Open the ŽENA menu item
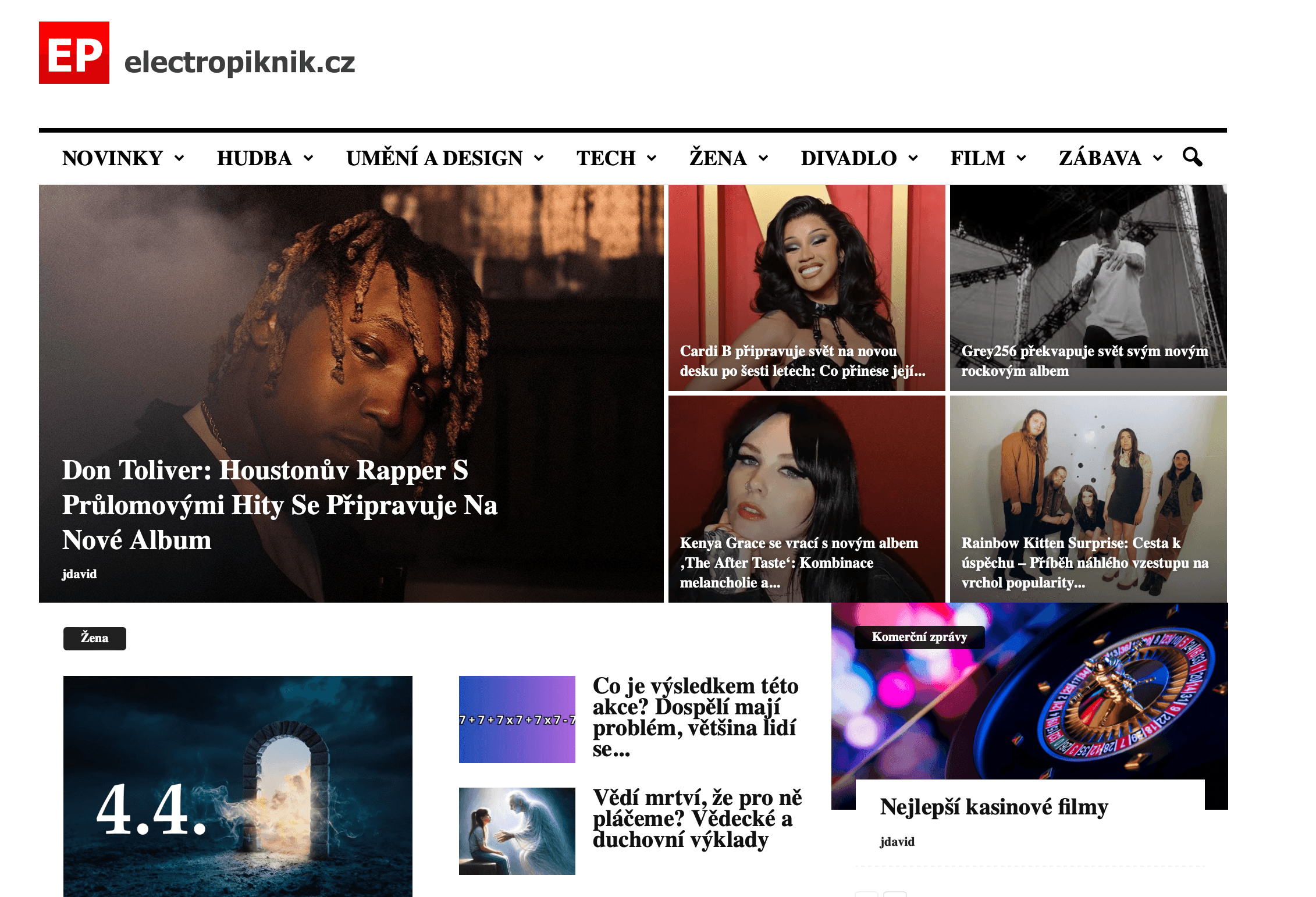This screenshot has height=897, width=1316. pyautogui.click(x=718, y=158)
